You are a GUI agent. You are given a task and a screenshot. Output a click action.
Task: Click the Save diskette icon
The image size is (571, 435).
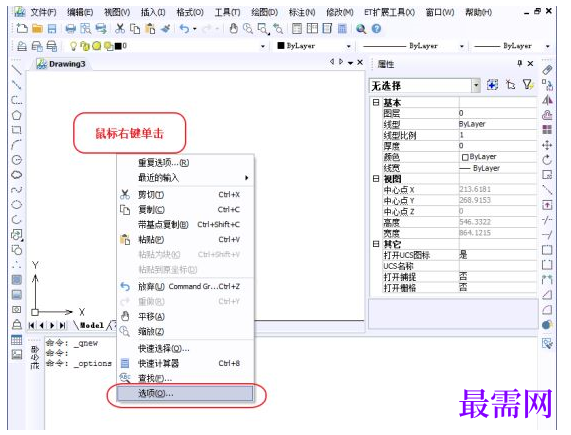coord(52,28)
